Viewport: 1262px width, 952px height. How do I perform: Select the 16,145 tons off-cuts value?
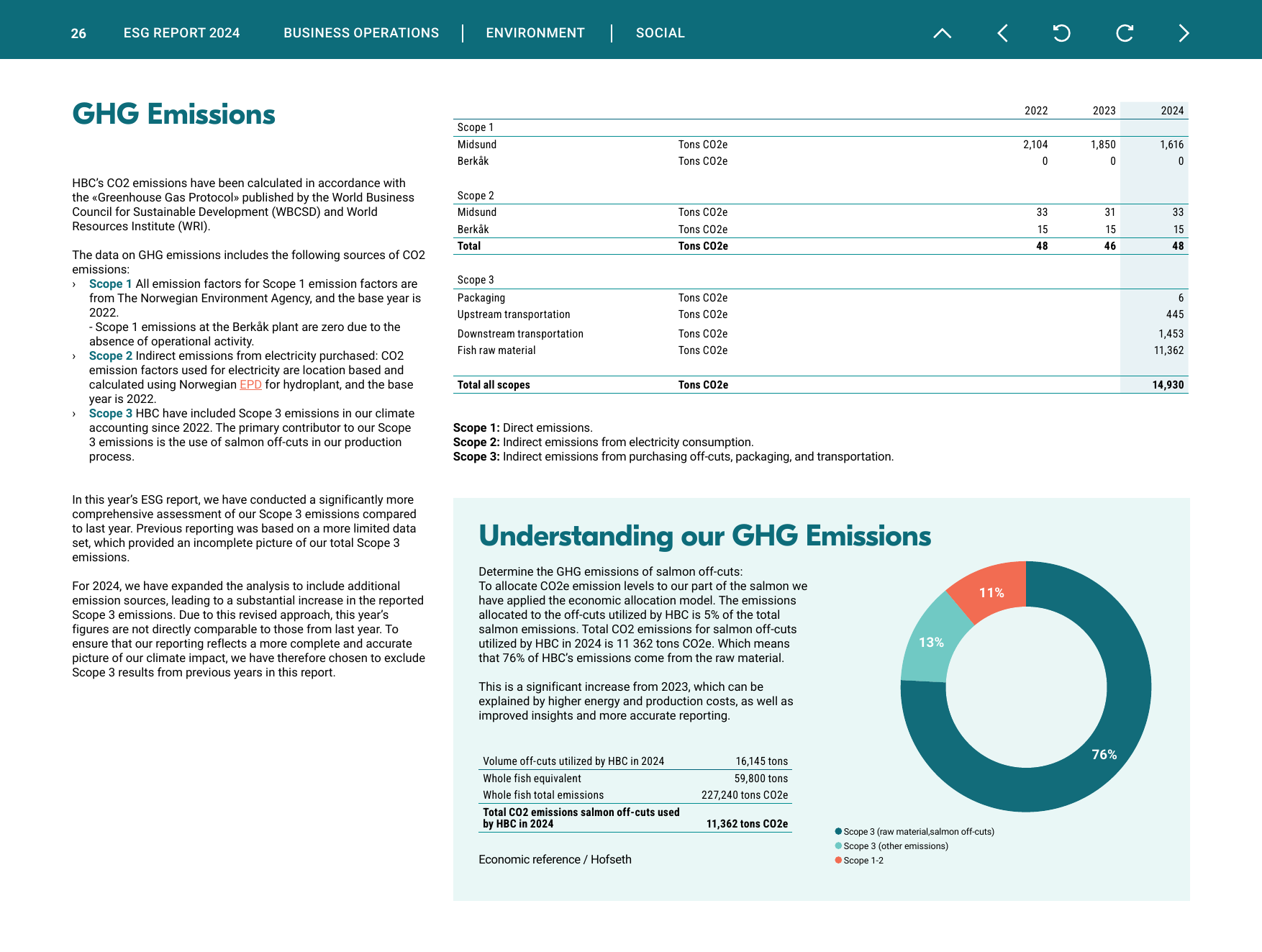[761, 761]
